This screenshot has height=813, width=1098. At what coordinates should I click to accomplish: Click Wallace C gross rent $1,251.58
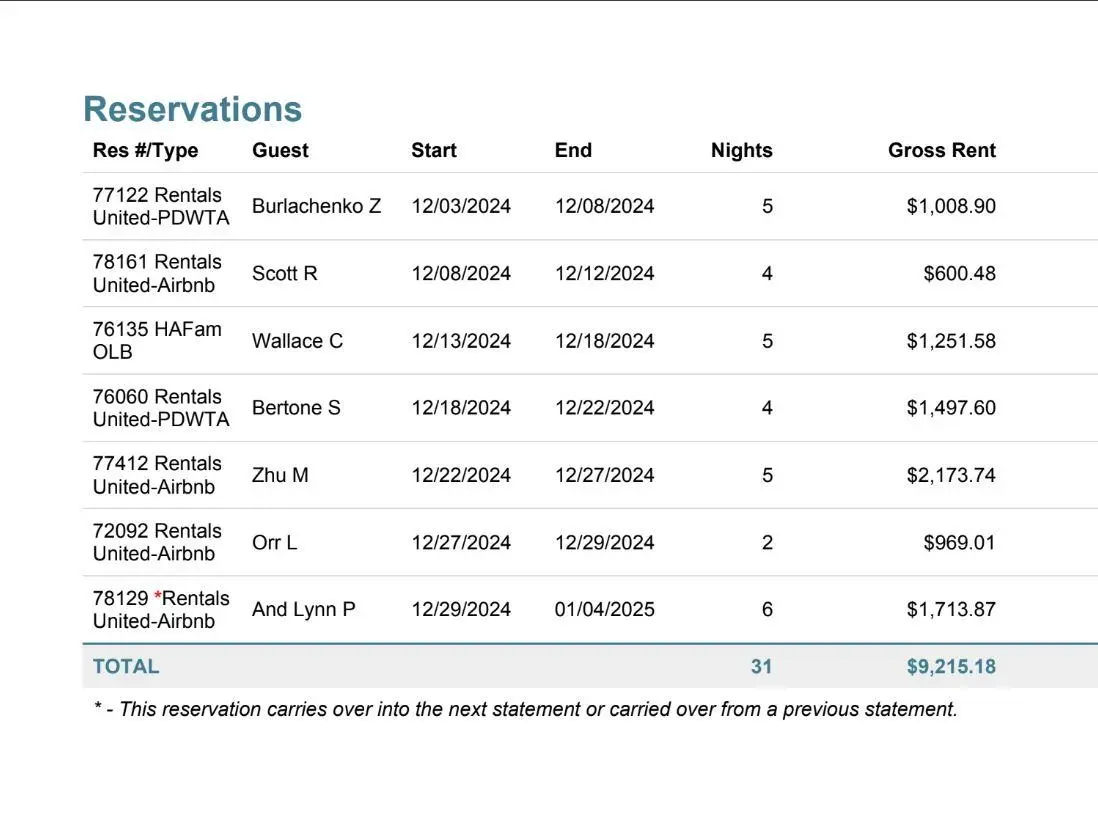tap(951, 341)
